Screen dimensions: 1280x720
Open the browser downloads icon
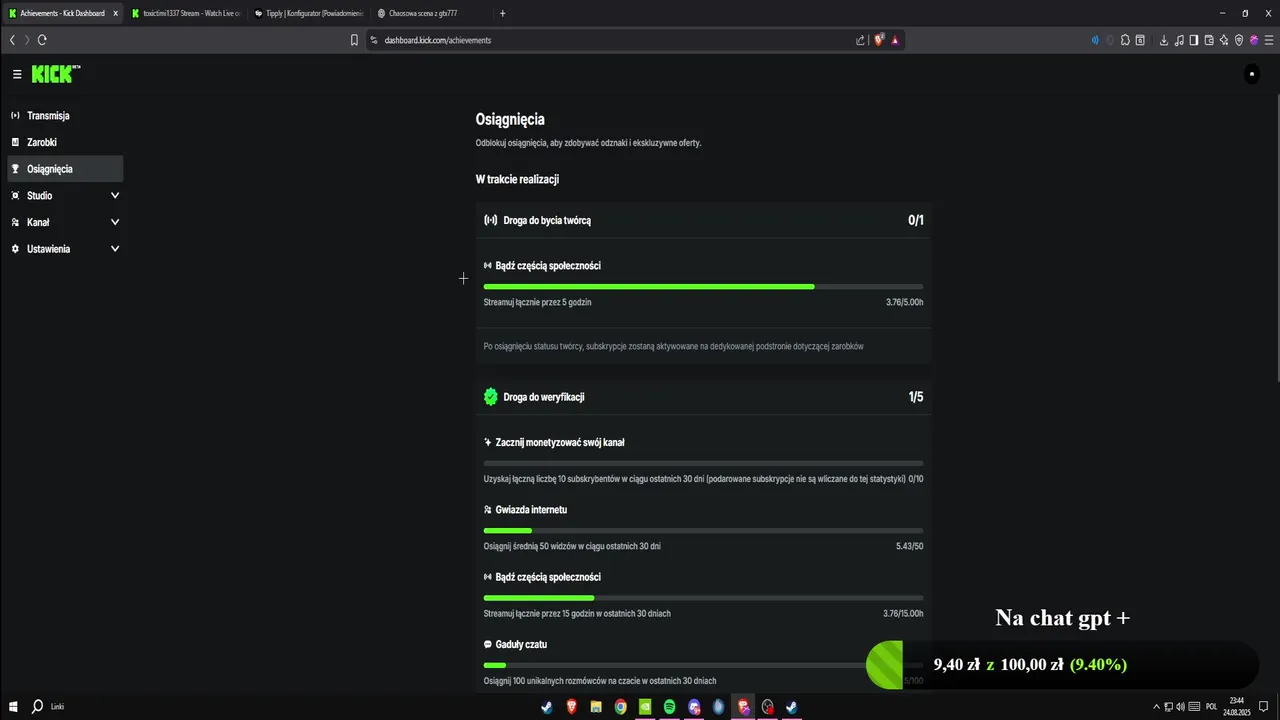[x=1164, y=40]
